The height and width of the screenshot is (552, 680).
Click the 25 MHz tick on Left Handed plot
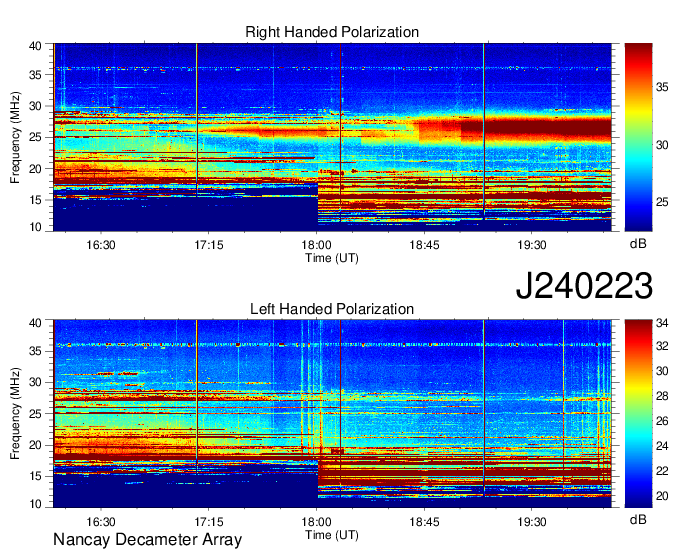point(36,414)
